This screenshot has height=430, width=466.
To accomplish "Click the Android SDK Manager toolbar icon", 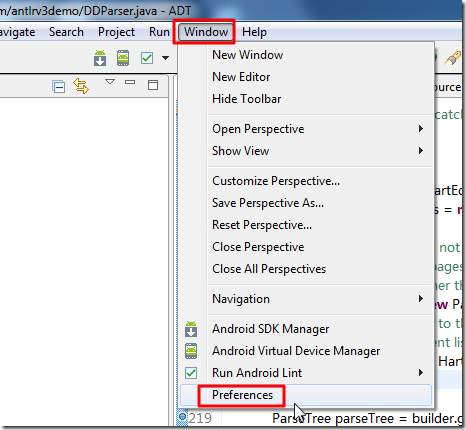I will pos(100,58).
